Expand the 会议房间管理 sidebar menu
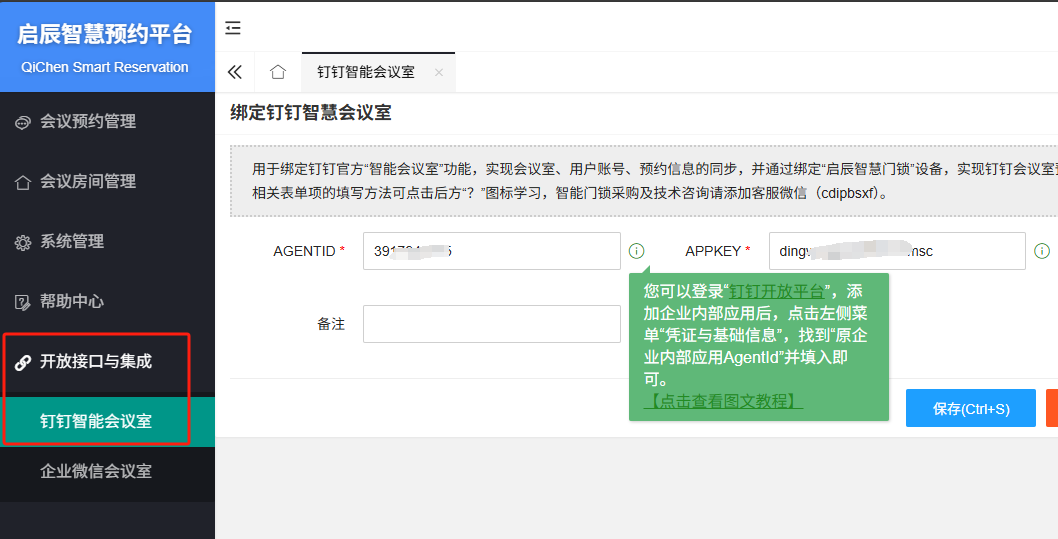Viewport: 1058px width, 539px height. coord(88,181)
